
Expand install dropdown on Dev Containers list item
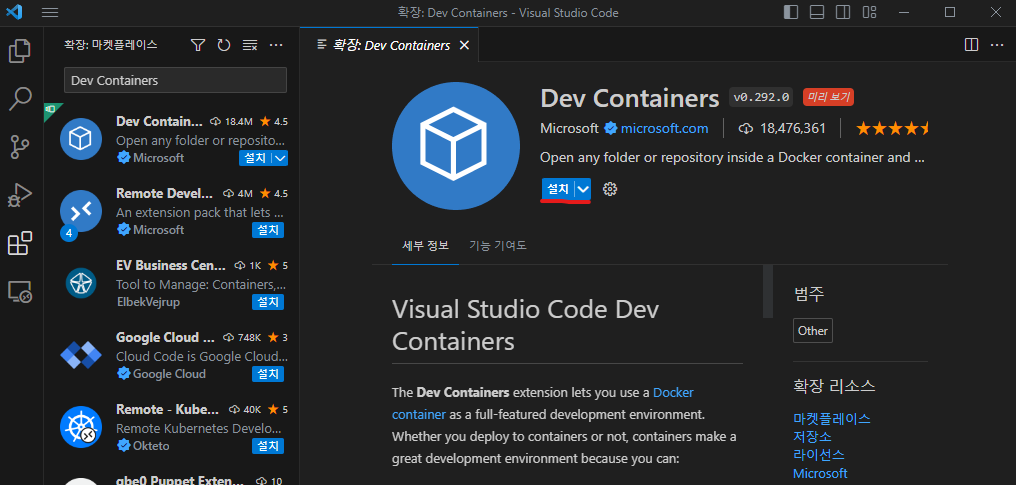coord(280,158)
